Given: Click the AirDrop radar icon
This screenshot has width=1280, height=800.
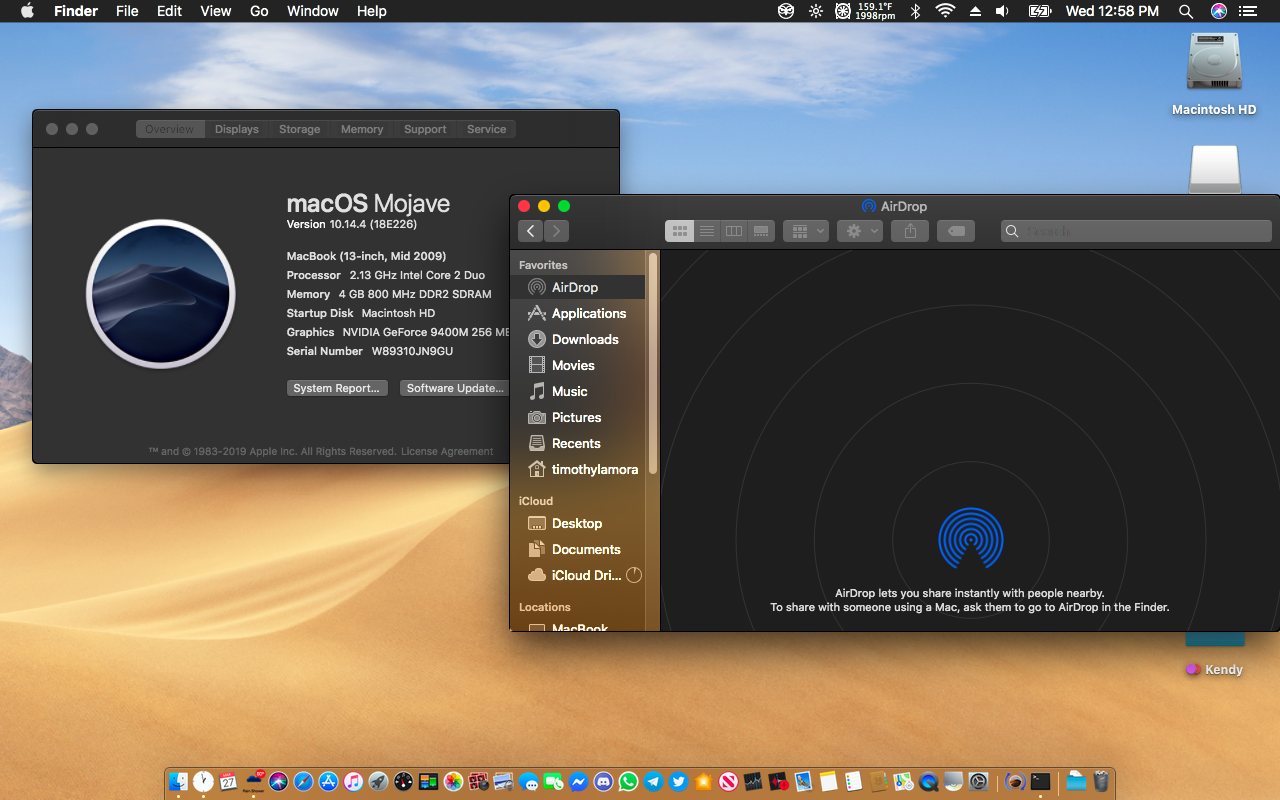Looking at the screenshot, I should [970, 540].
